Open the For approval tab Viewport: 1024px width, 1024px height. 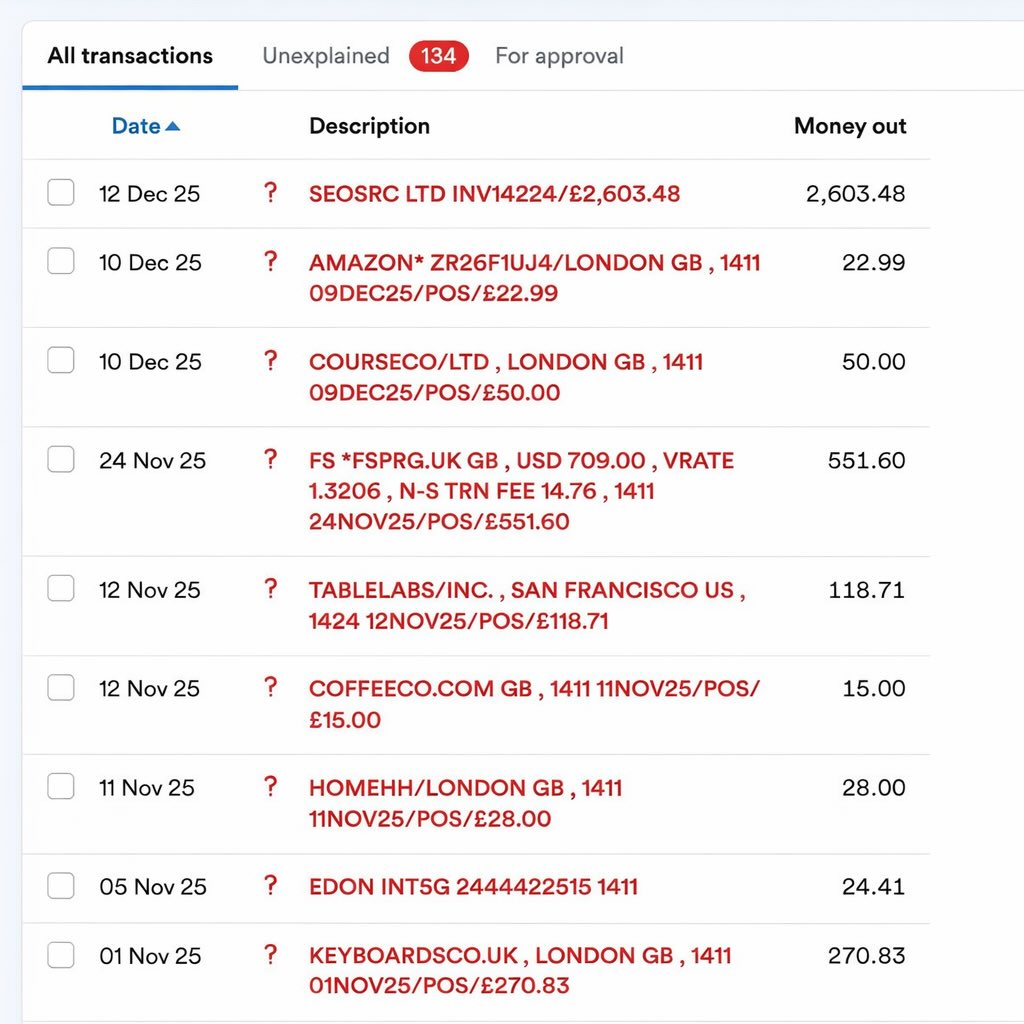tap(559, 56)
